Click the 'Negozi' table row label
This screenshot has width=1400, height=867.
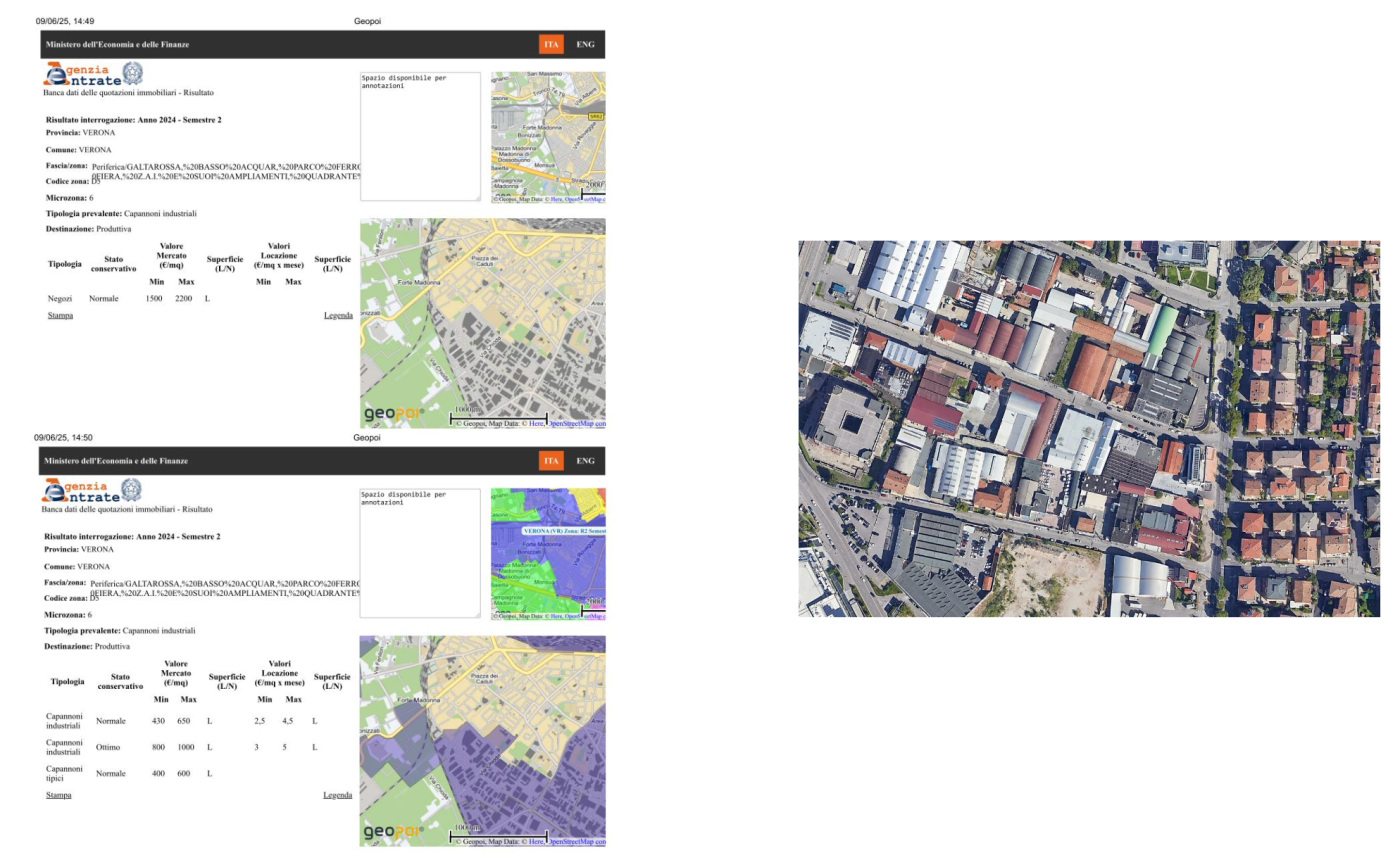60,298
